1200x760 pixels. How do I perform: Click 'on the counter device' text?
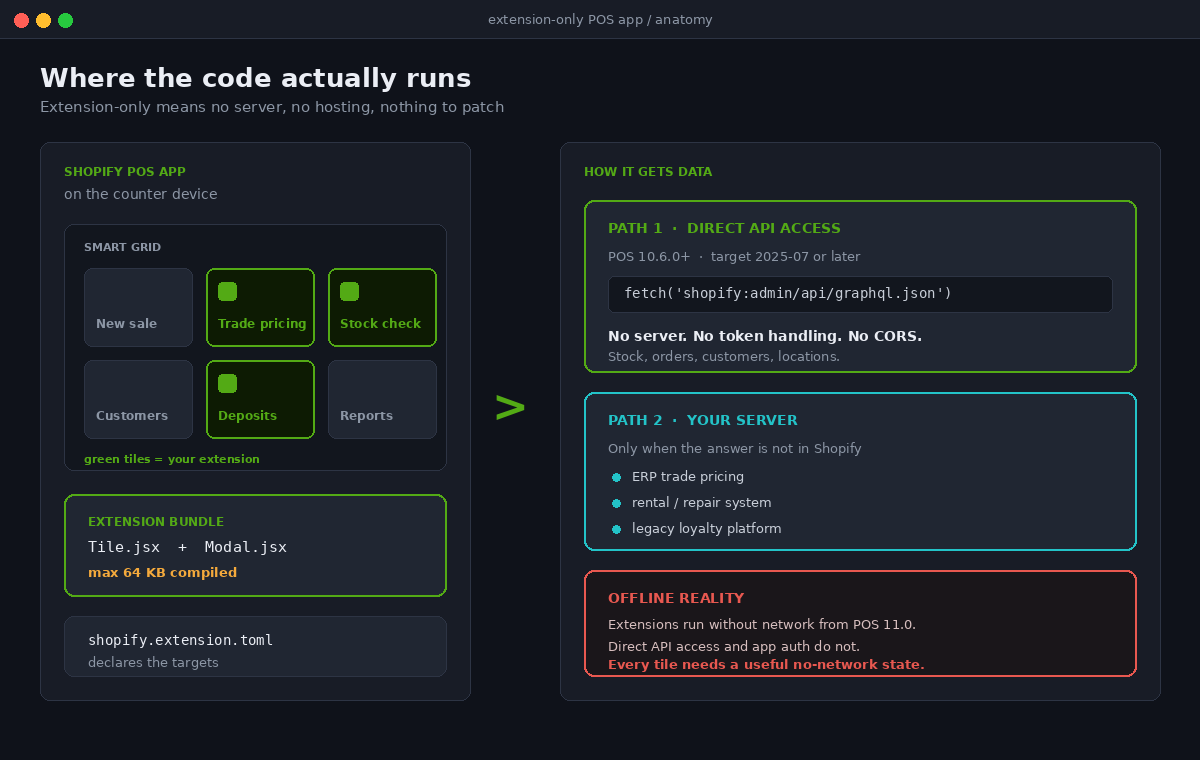(x=140, y=194)
